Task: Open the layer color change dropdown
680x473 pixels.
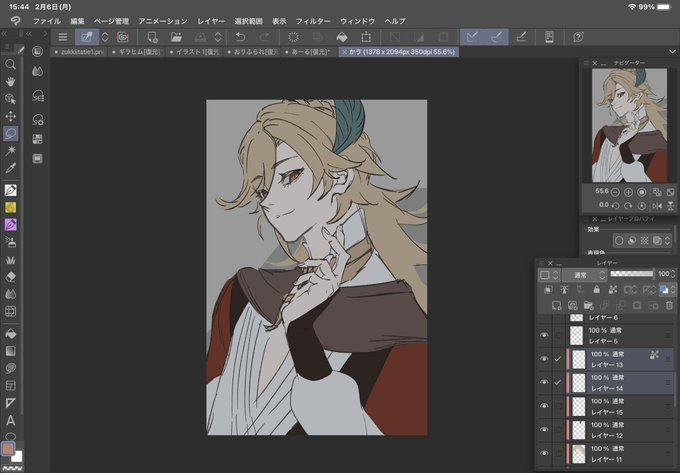Action: tap(667, 290)
